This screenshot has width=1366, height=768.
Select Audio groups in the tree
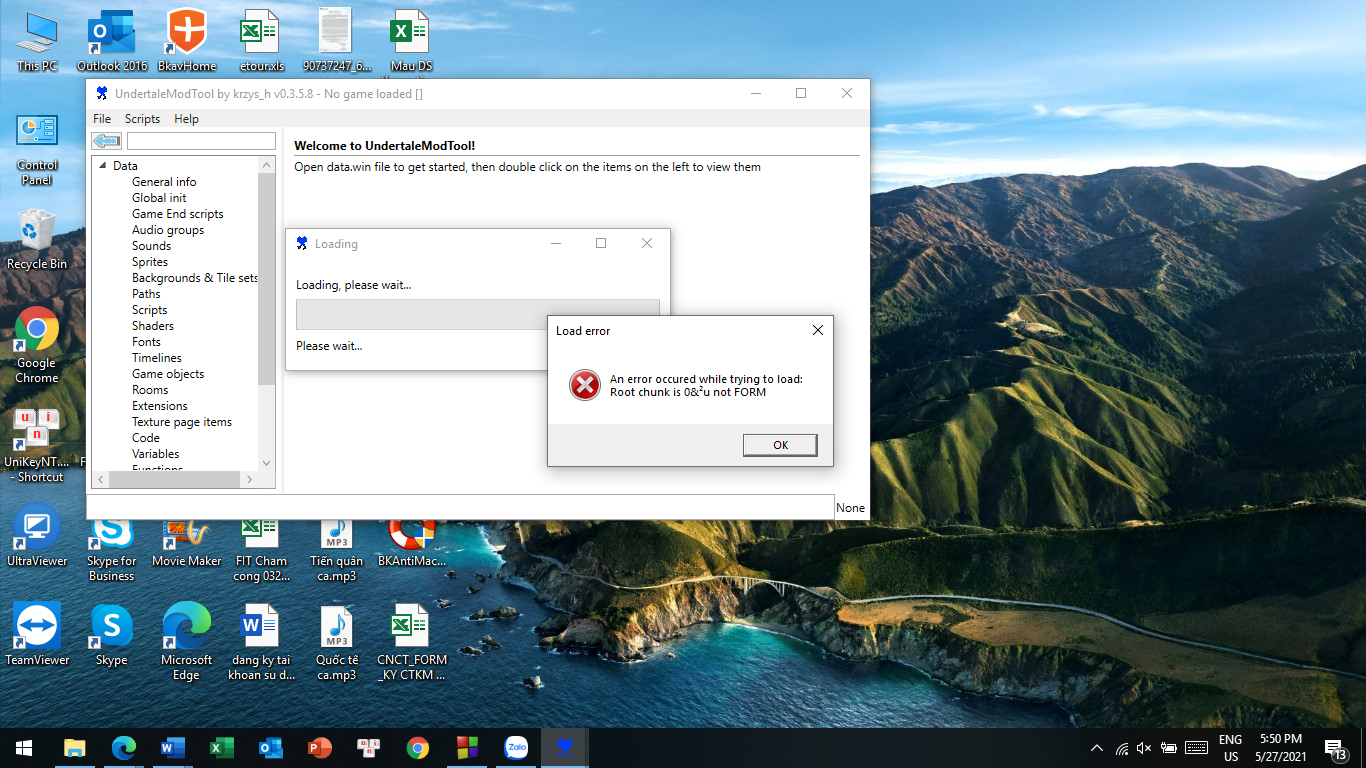(168, 230)
